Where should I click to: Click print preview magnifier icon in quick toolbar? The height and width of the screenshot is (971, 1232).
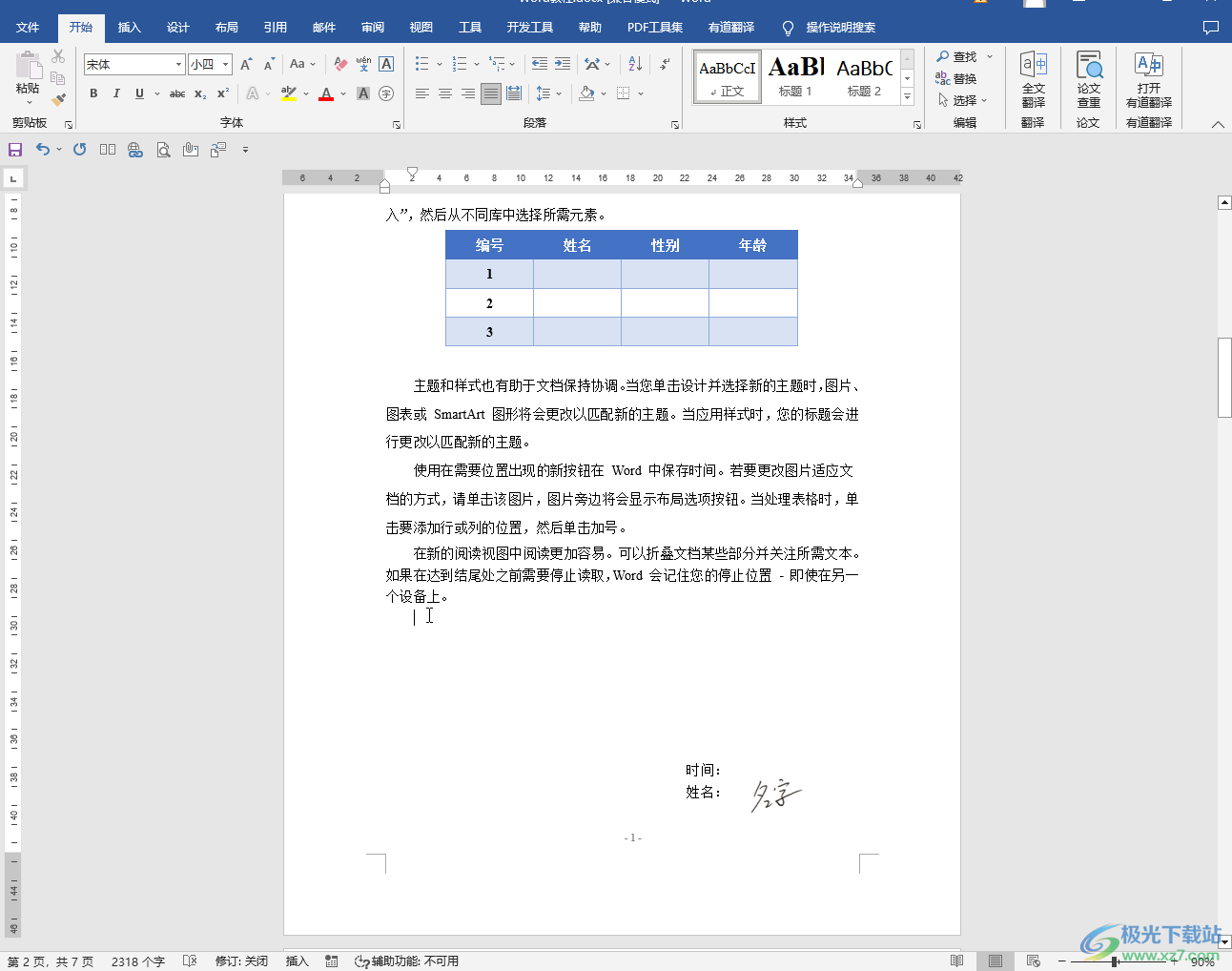(163, 150)
